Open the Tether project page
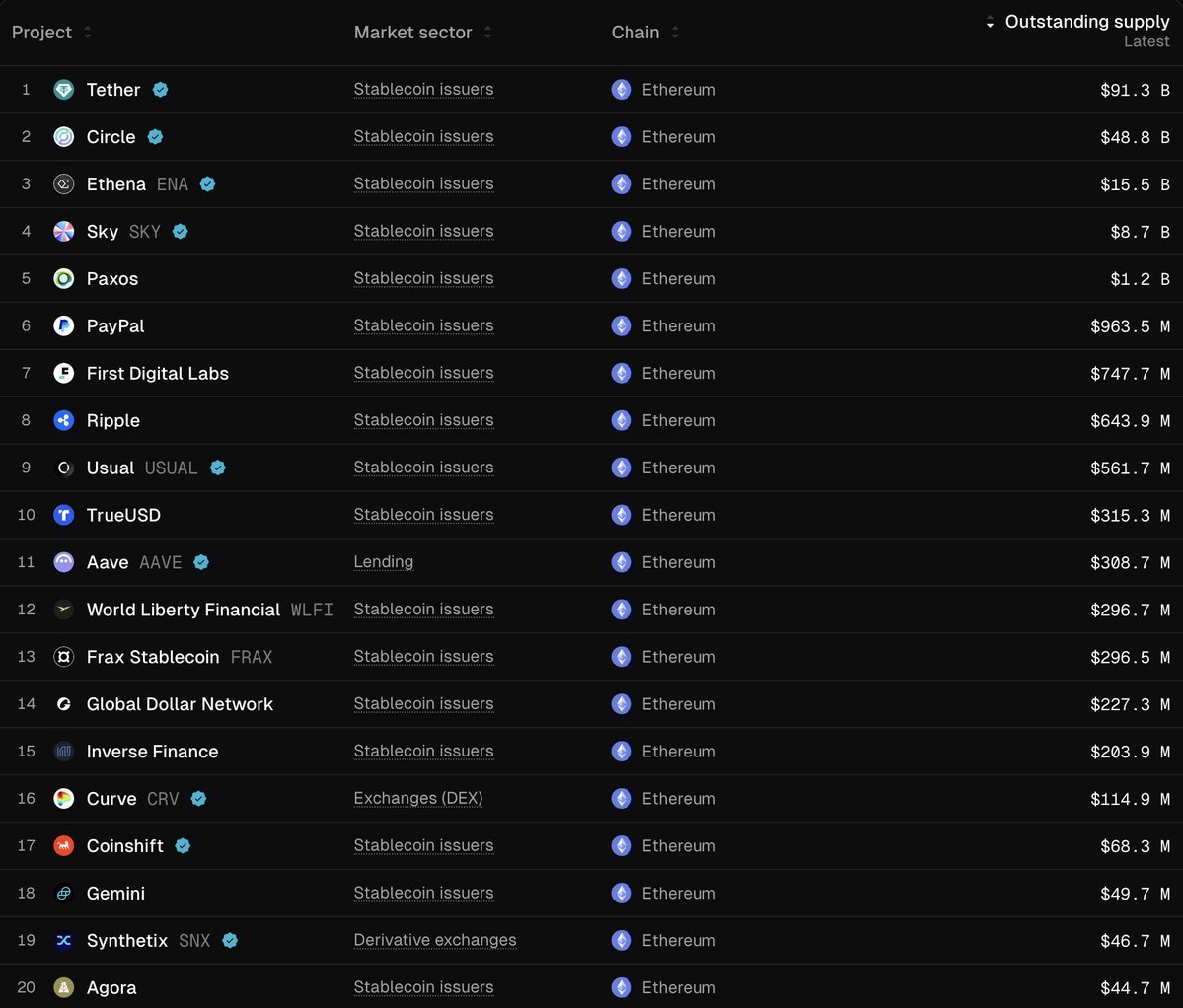The width and height of the screenshot is (1183, 1008). click(113, 90)
